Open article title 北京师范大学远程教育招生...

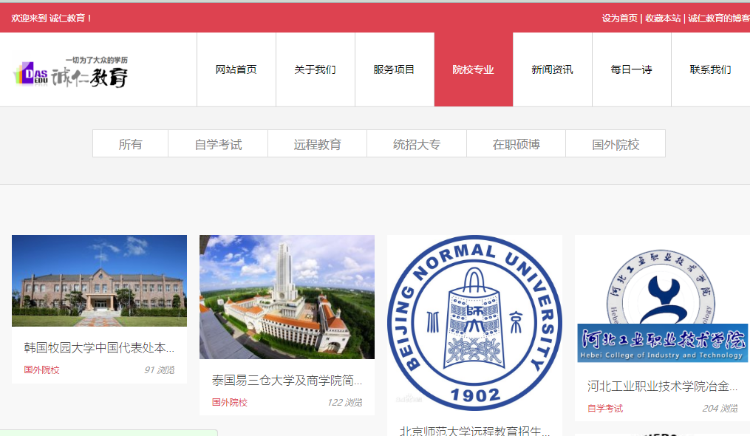474,431
